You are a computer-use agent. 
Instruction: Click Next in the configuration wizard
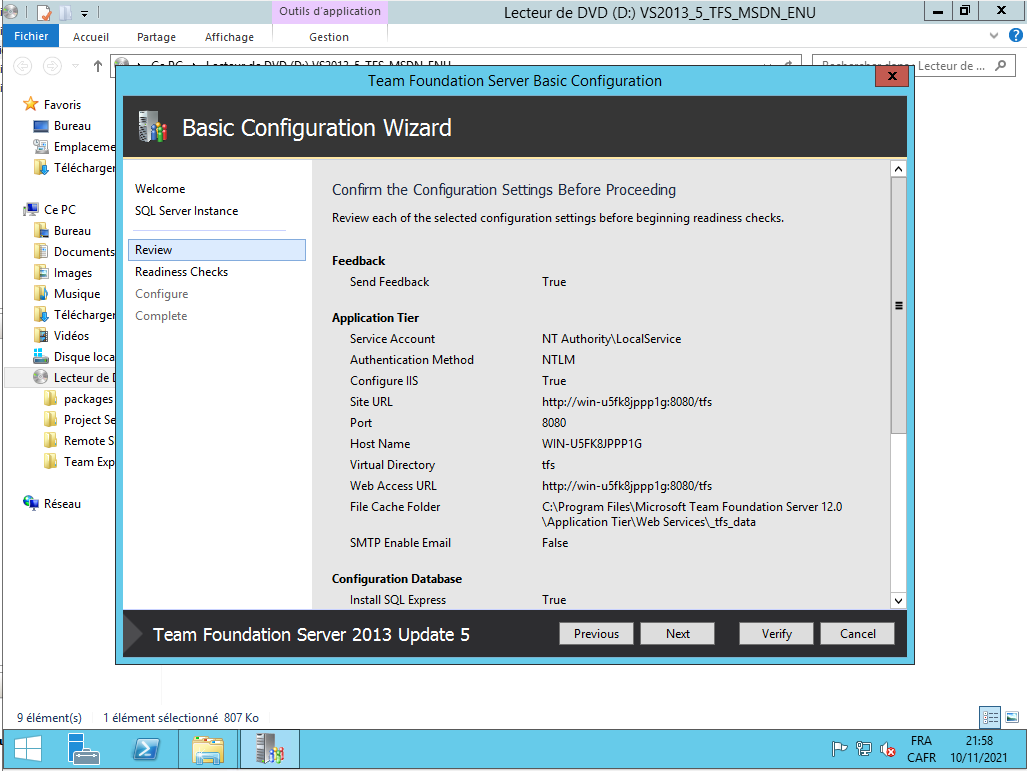point(678,633)
